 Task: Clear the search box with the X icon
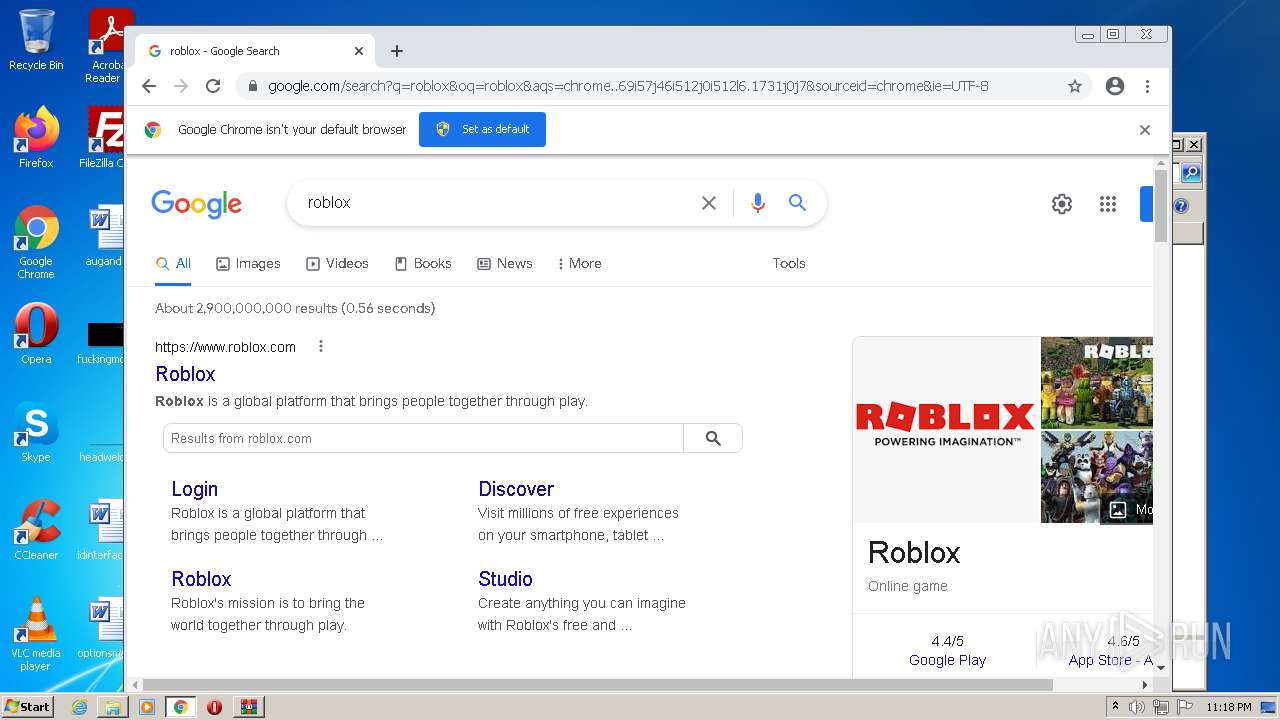point(709,203)
